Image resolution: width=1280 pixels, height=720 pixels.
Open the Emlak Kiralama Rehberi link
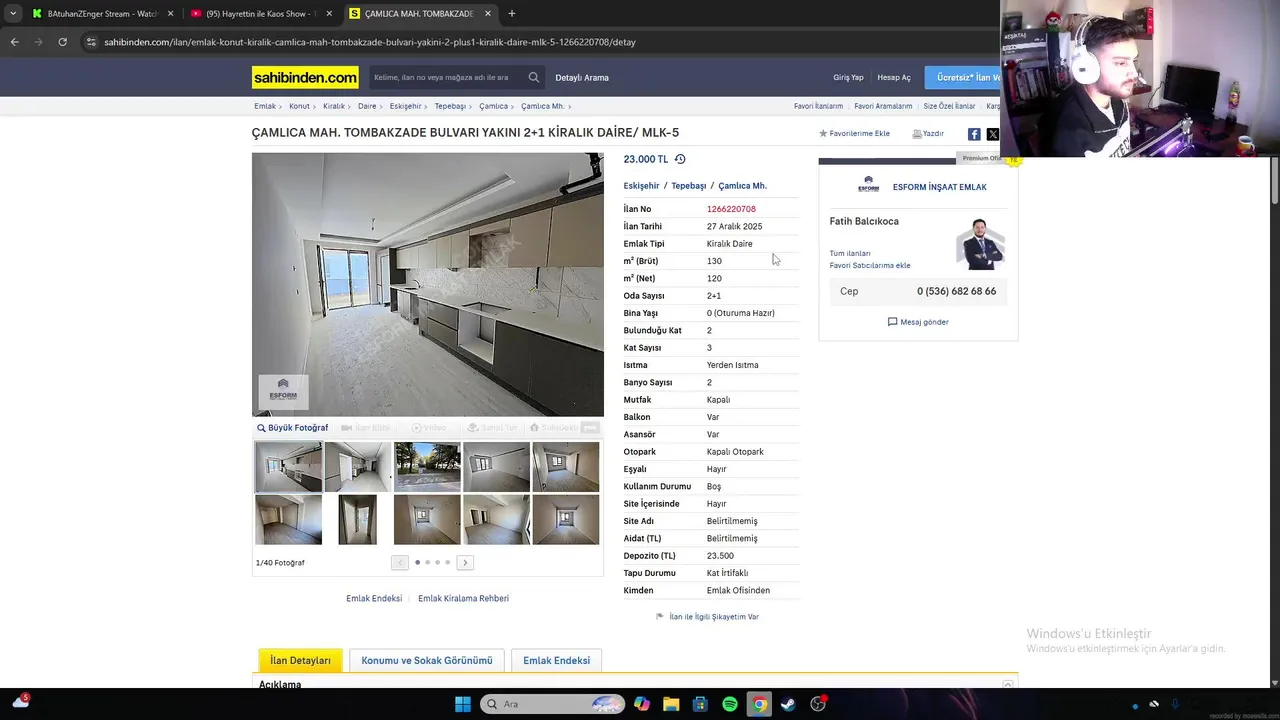(463, 599)
